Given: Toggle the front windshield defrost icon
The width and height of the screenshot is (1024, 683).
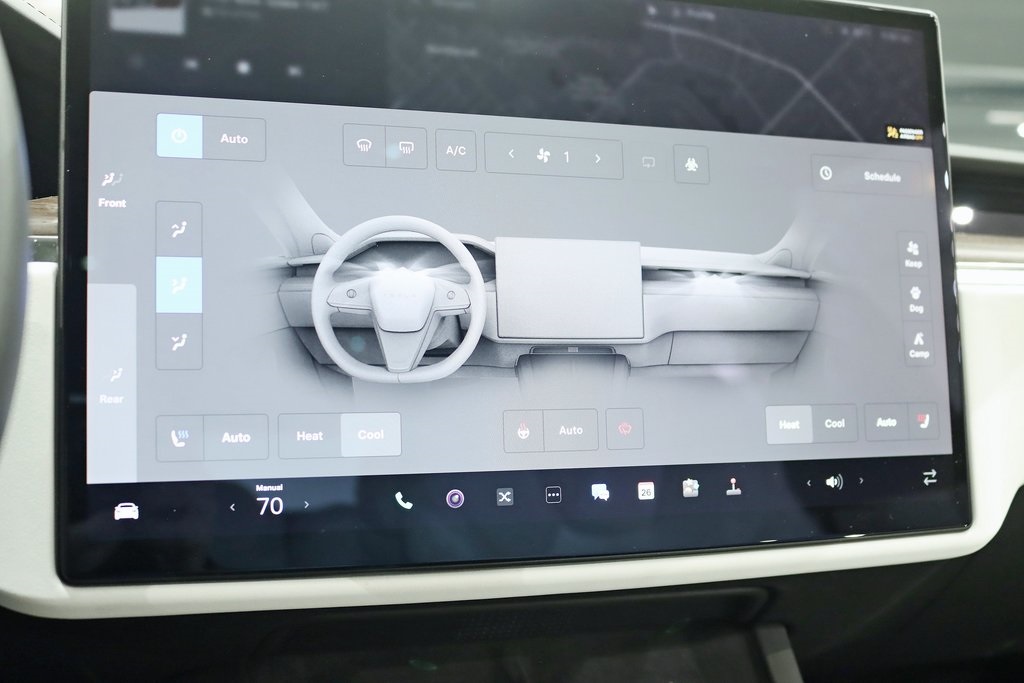Looking at the screenshot, I should 364,146.
